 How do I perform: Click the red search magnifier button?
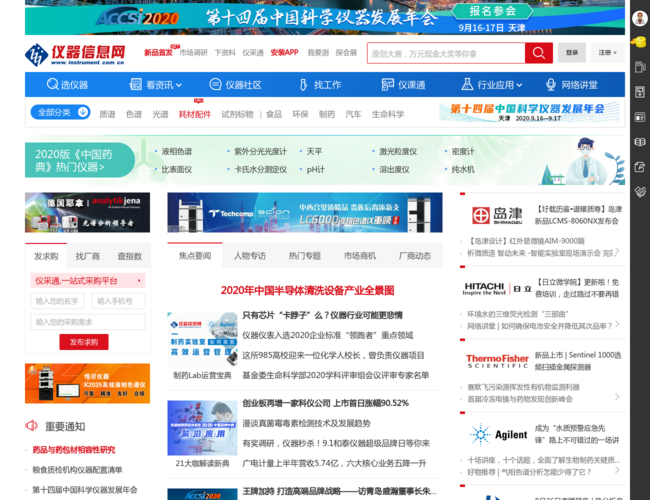[x=538, y=53]
